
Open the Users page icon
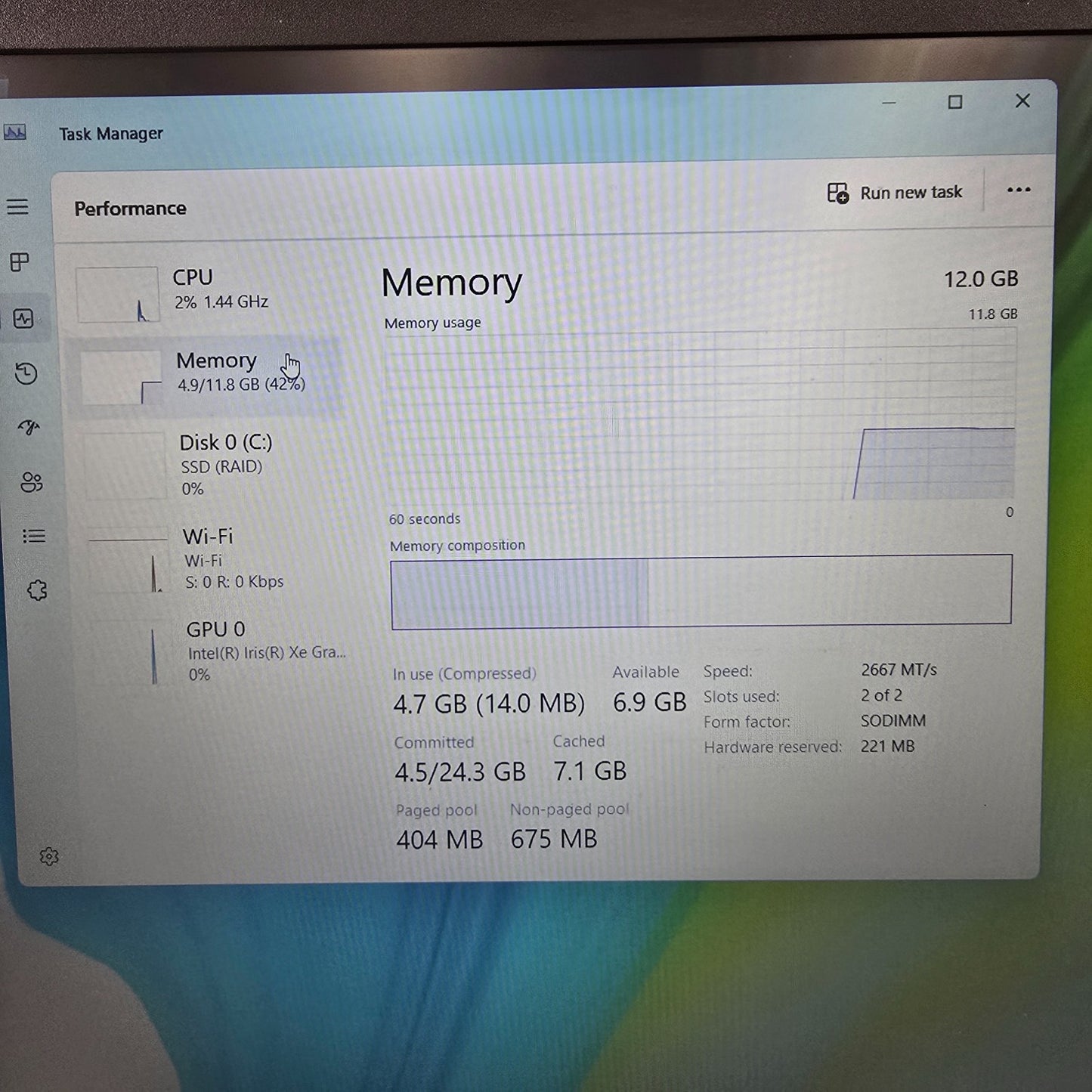[x=32, y=482]
